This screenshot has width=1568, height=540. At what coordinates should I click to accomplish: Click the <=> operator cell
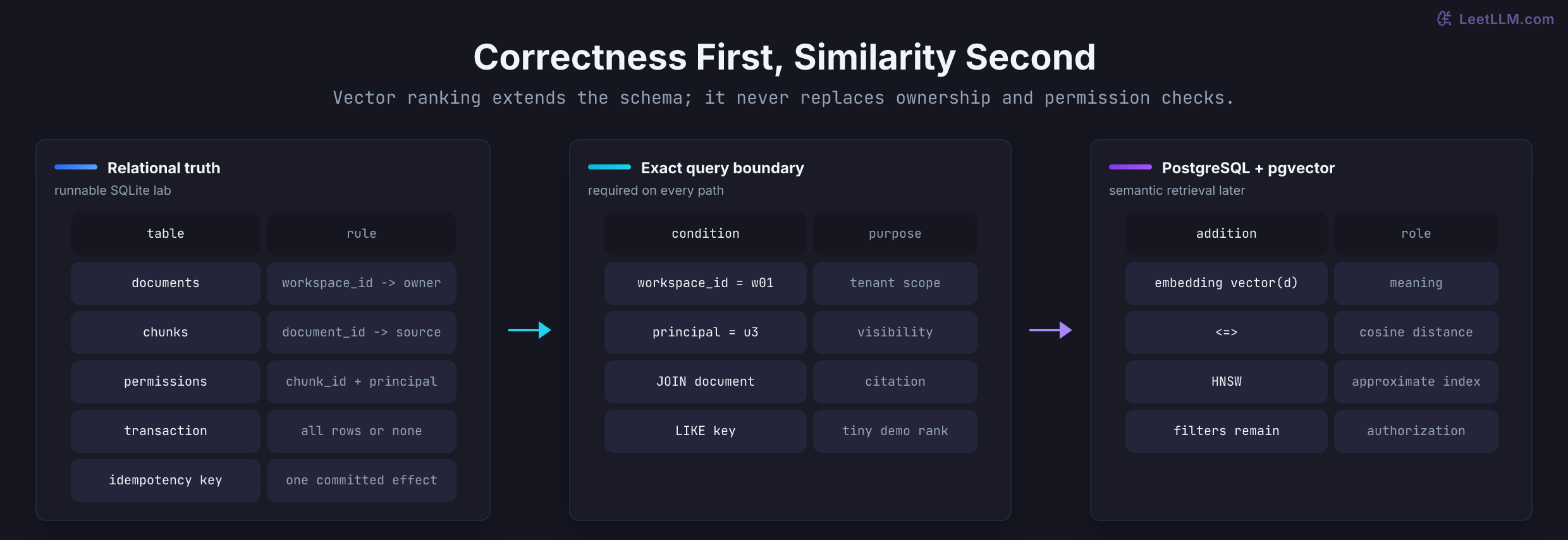coord(1227,333)
